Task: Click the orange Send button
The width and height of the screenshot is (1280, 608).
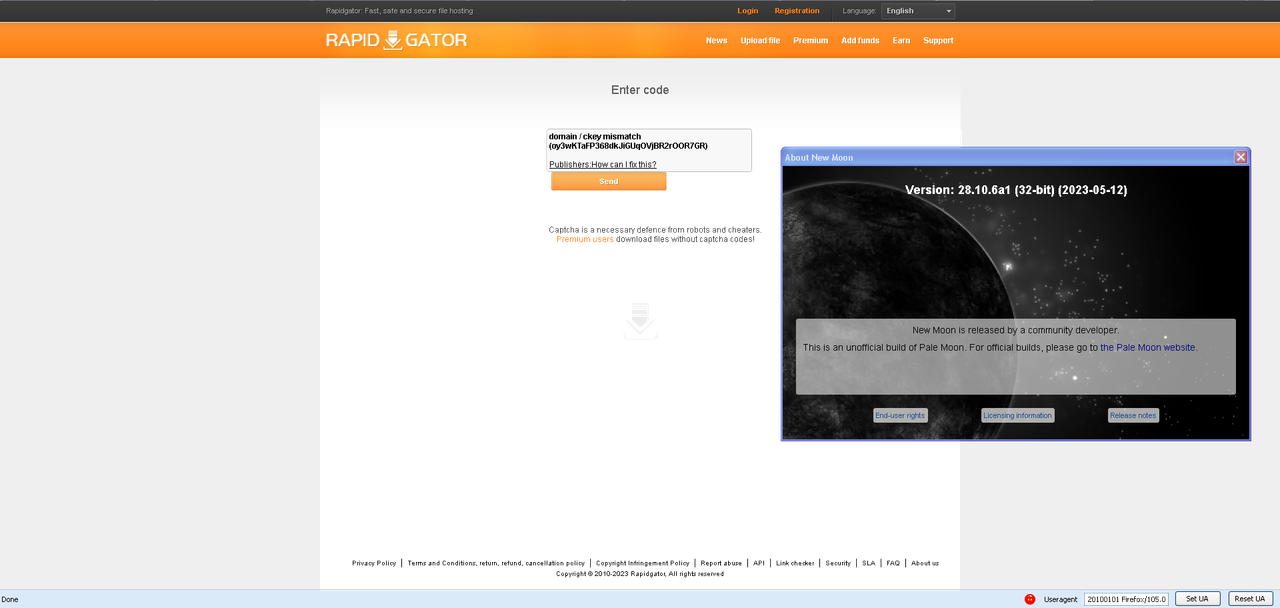Action: [x=609, y=181]
